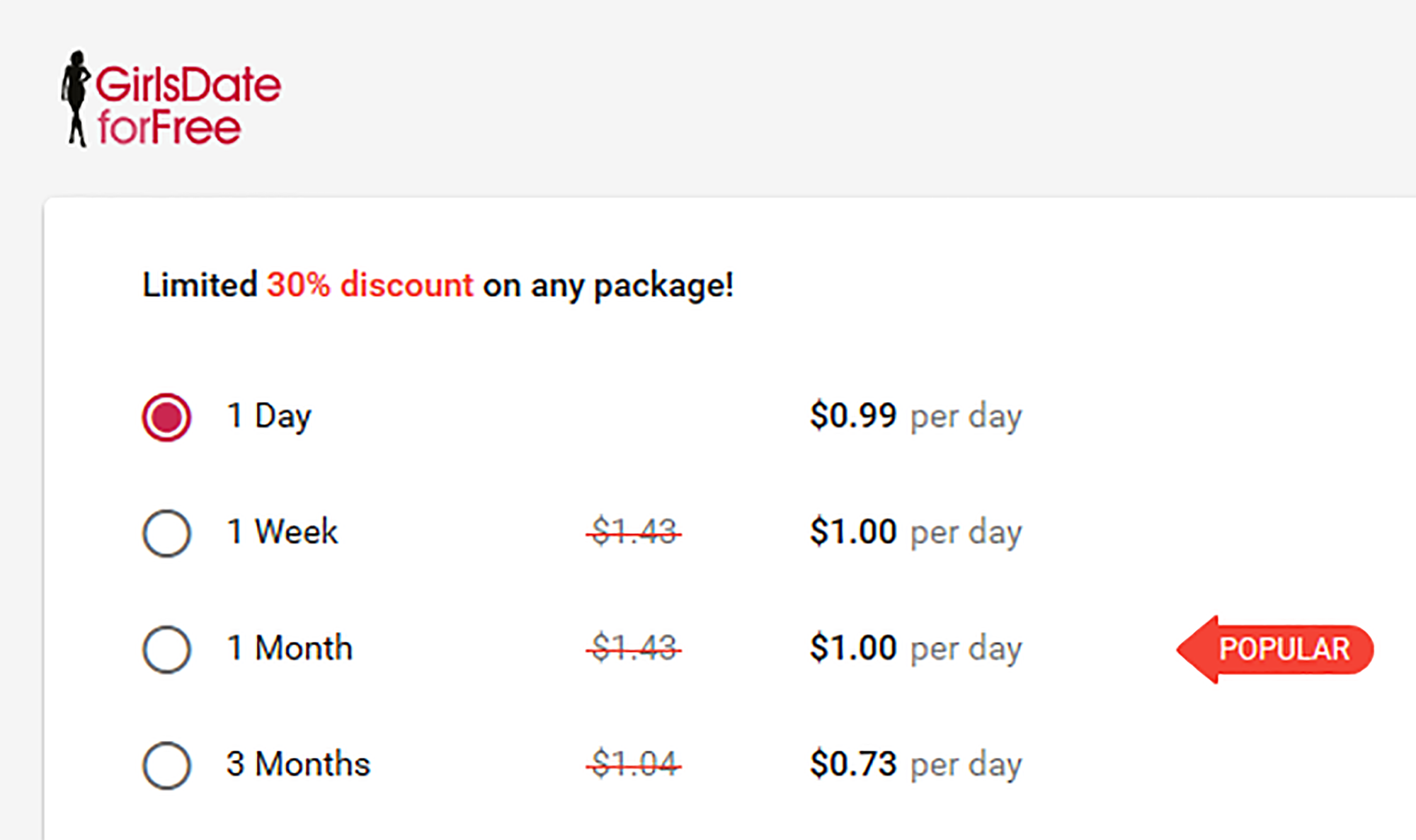Click the woman silhouette logo icon

(75, 99)
